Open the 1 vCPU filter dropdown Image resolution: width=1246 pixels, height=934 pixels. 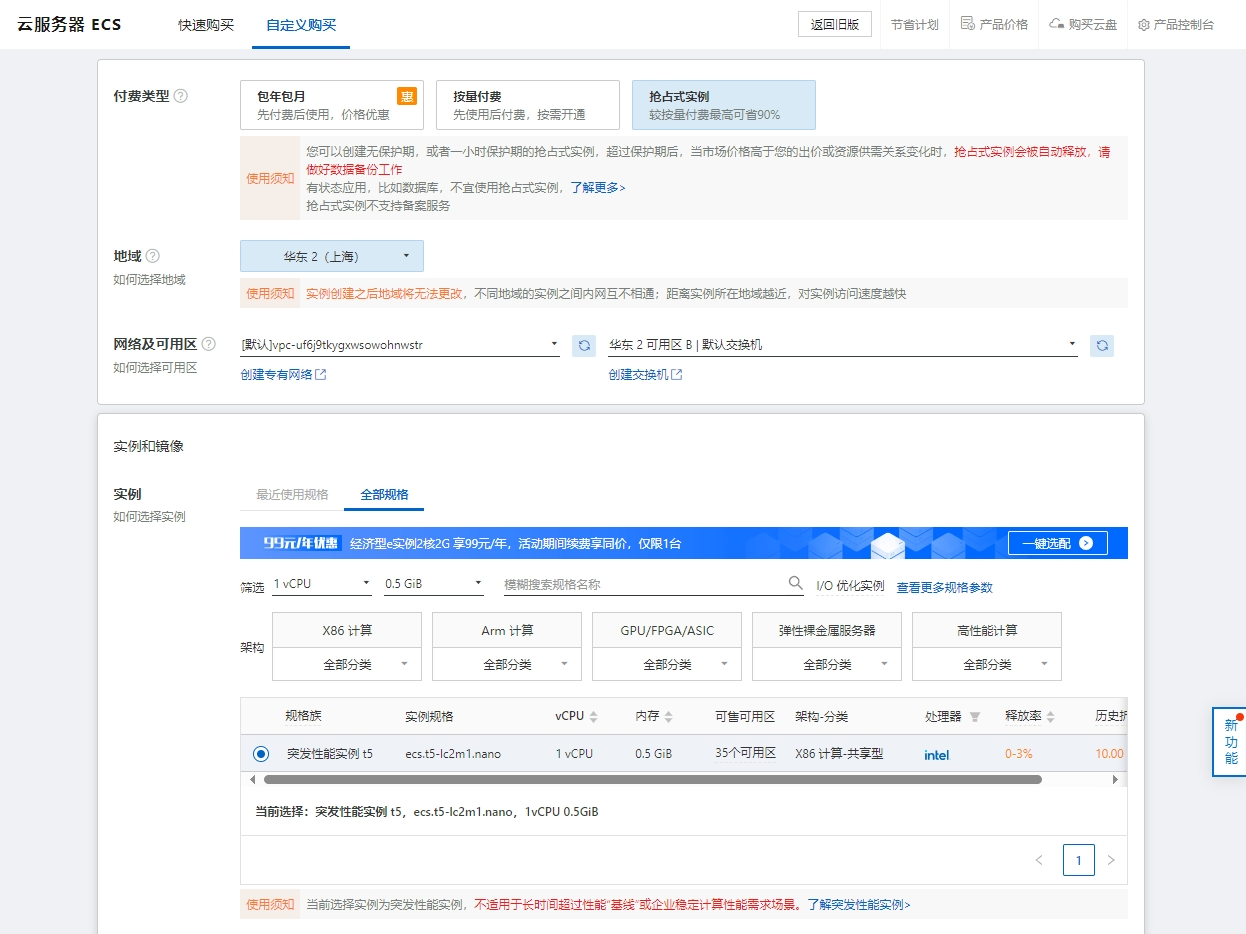pyautogui.click(x=321, y=584)
